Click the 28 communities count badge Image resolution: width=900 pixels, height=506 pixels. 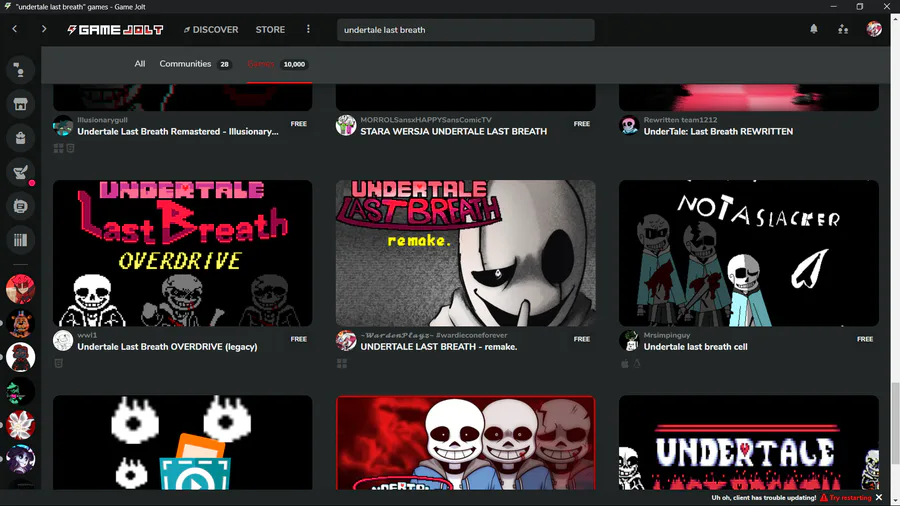[x=224, y=64]
